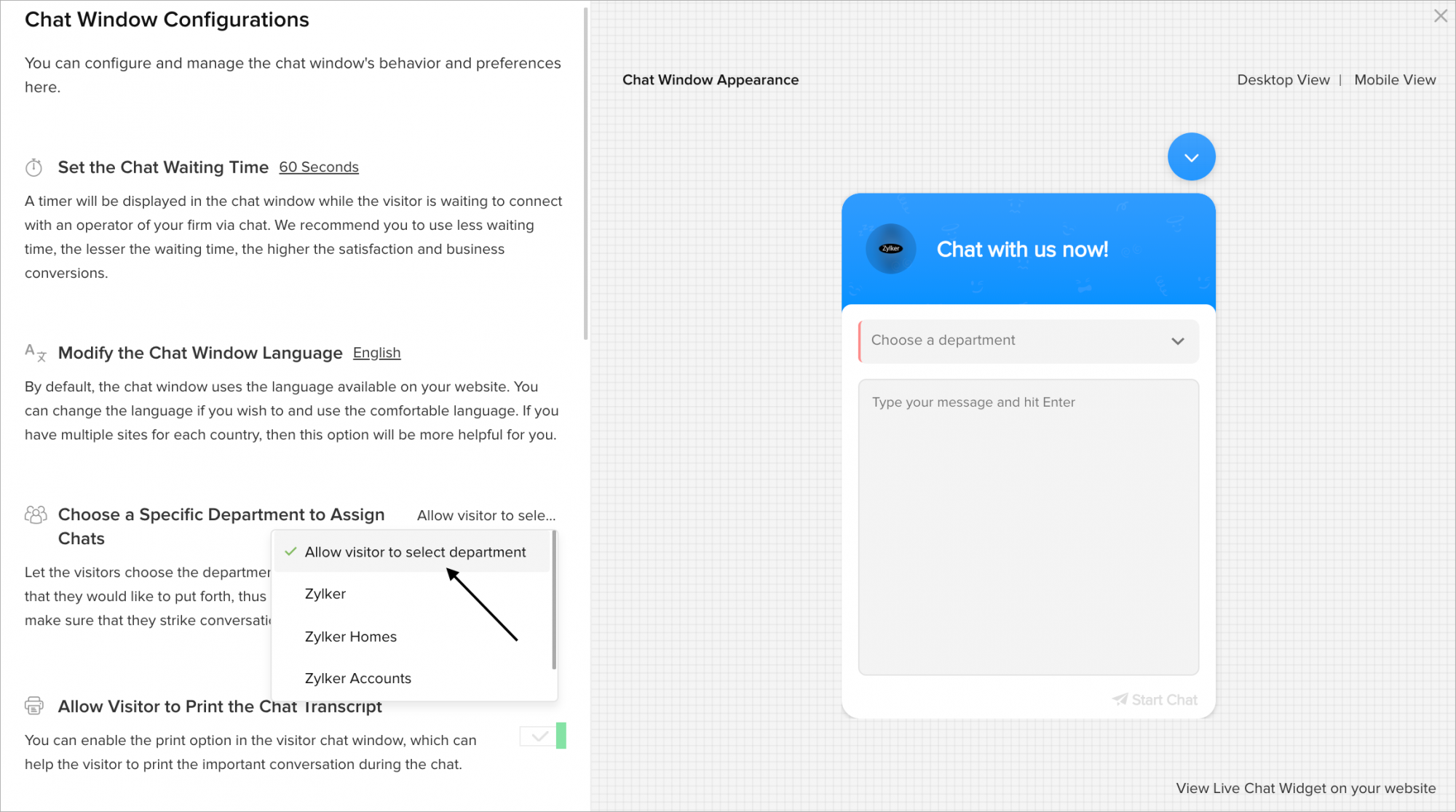
Task: Click the English language link
Action: tap(376, 352)
